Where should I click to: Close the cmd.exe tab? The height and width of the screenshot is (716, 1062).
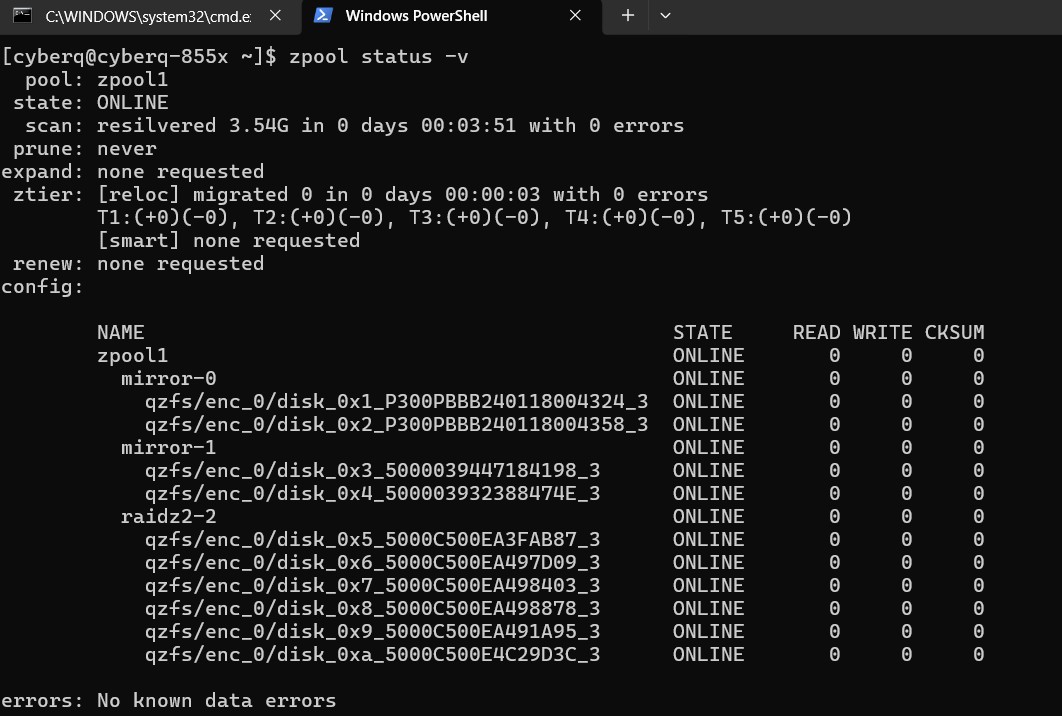277,16
